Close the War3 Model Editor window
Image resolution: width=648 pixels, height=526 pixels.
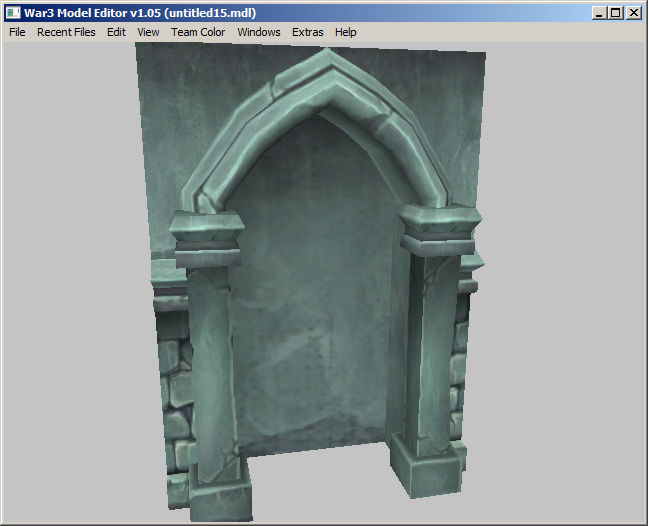[634, 13]
